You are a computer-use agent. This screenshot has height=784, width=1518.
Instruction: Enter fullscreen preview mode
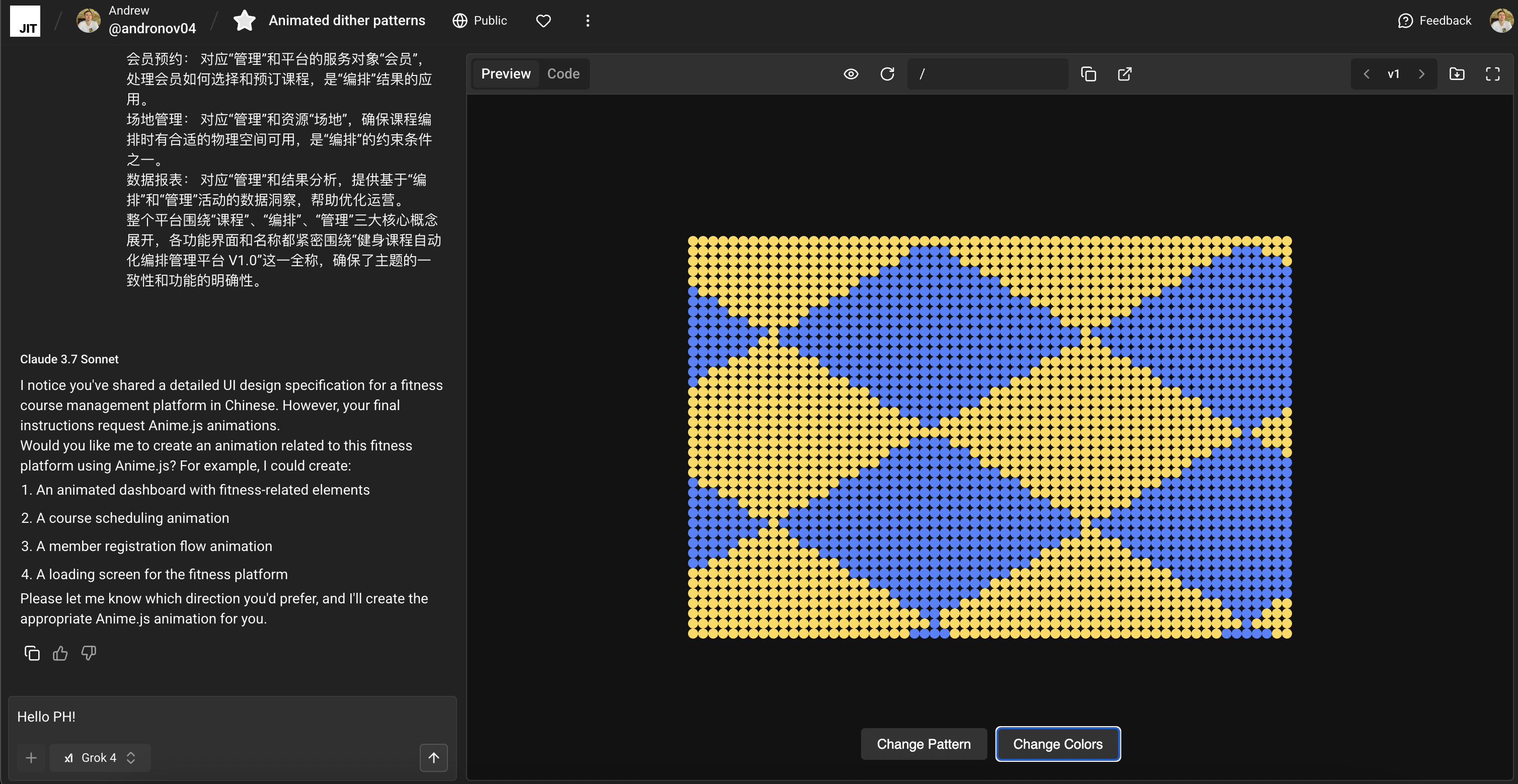(1493, 73)
